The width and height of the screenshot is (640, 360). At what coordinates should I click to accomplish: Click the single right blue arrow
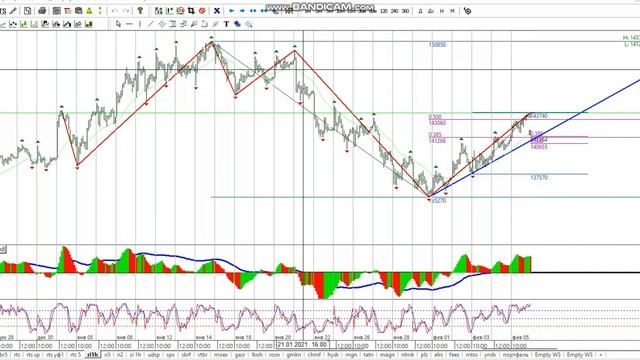click(x=242, y=11)
